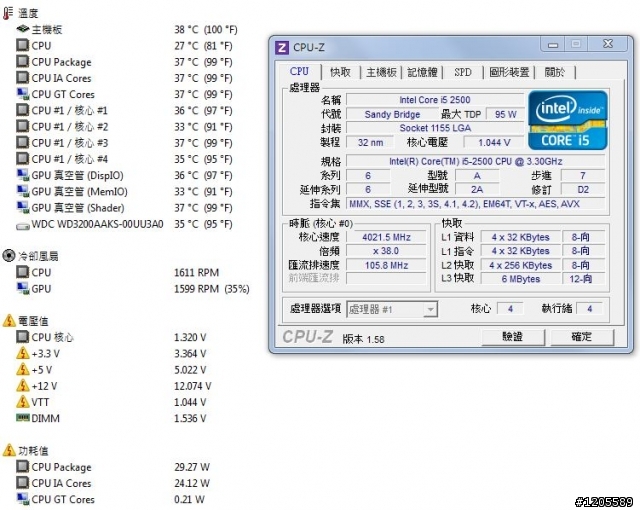
Task: Click the warning icon beside 功耗值
Action: coord(9,450)
